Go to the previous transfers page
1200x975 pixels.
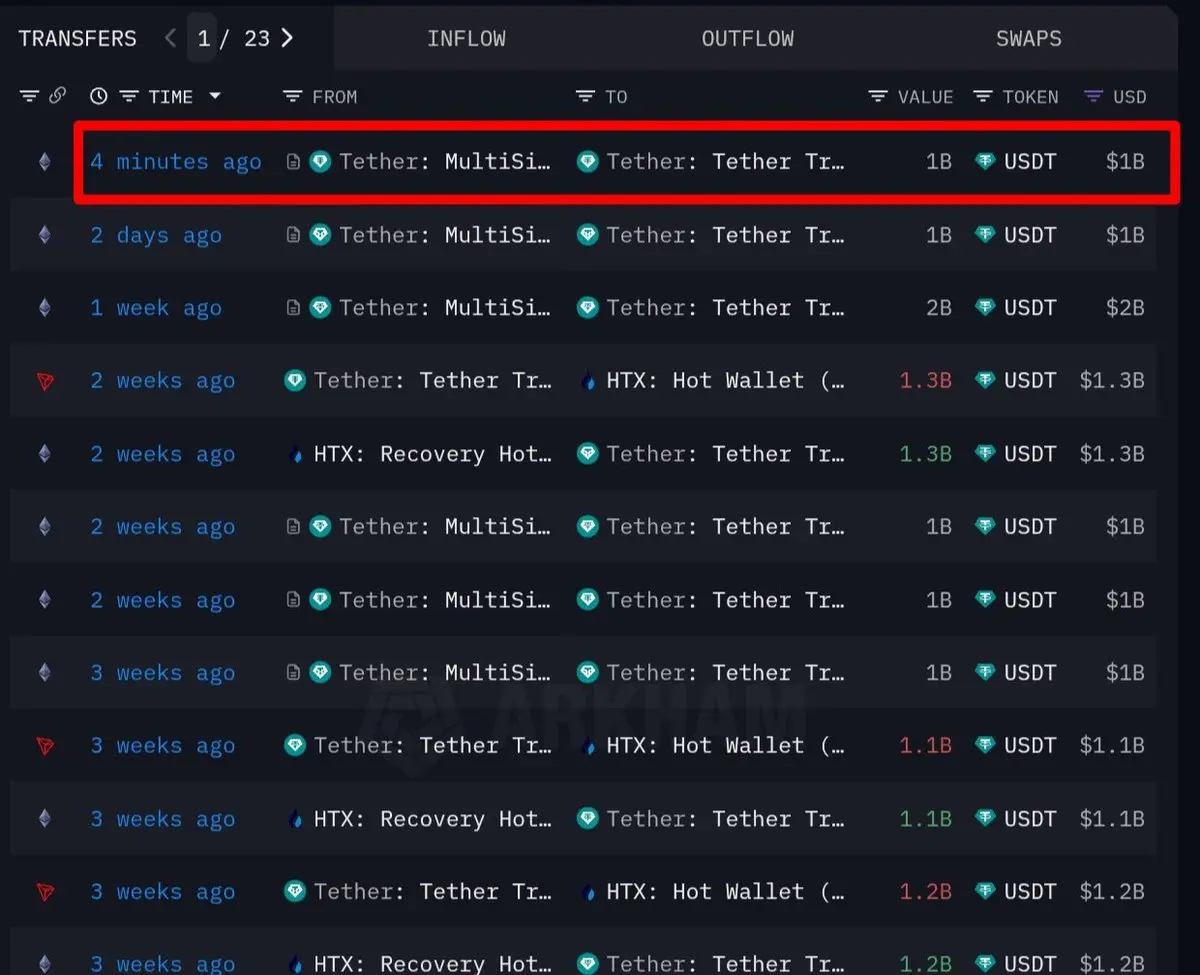170,38
